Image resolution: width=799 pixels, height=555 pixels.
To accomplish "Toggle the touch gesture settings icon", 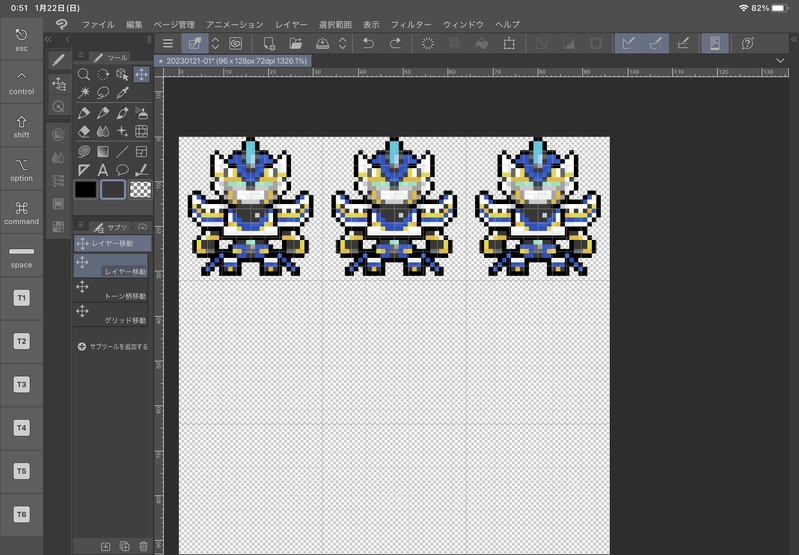I will click(x=715, y=44).
